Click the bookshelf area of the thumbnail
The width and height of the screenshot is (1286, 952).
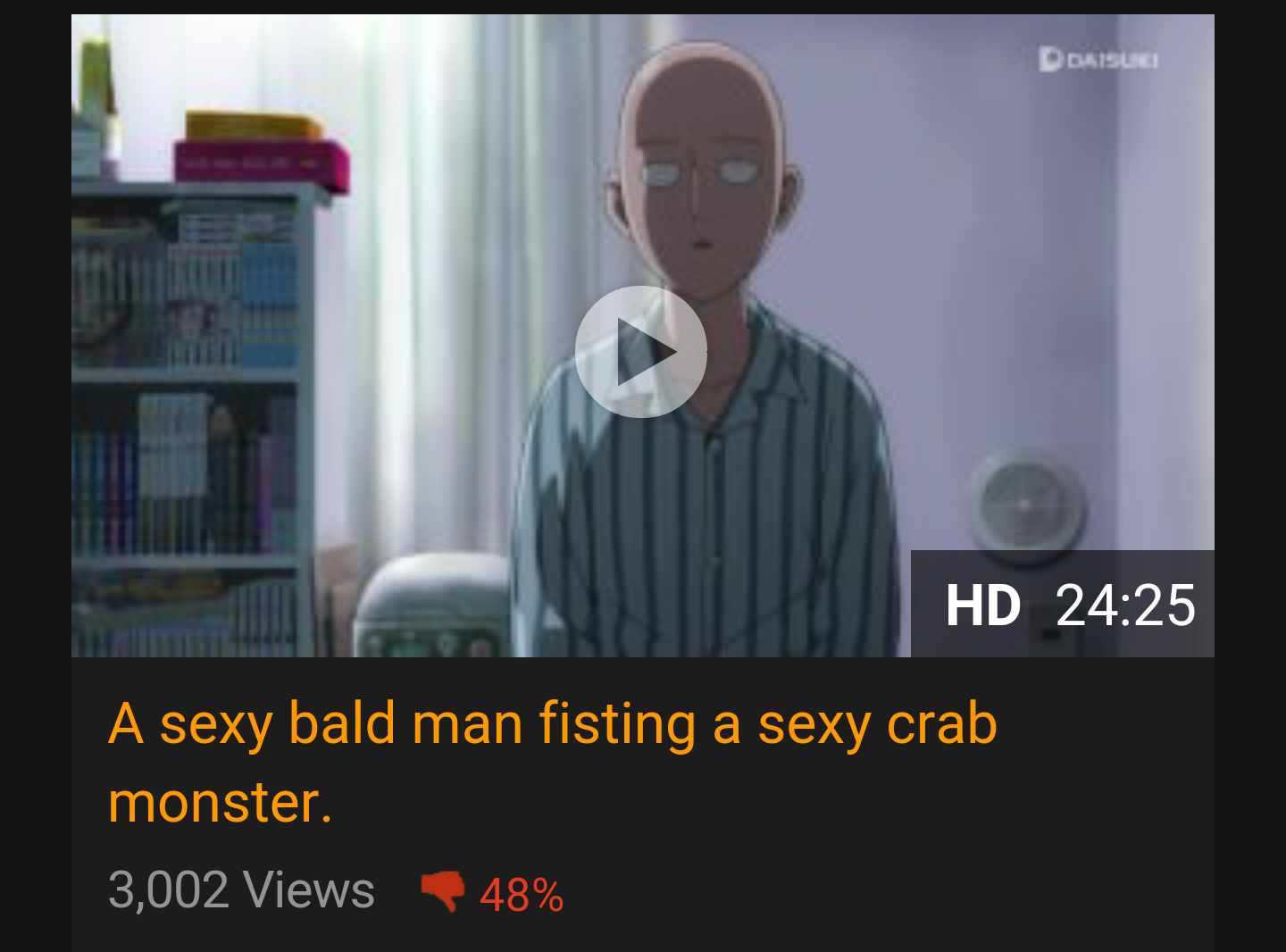tap(188, 420)
